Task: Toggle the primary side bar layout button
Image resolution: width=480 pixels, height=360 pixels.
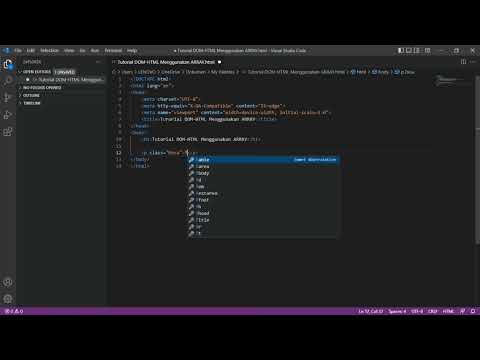Action: tap(401, 51)
